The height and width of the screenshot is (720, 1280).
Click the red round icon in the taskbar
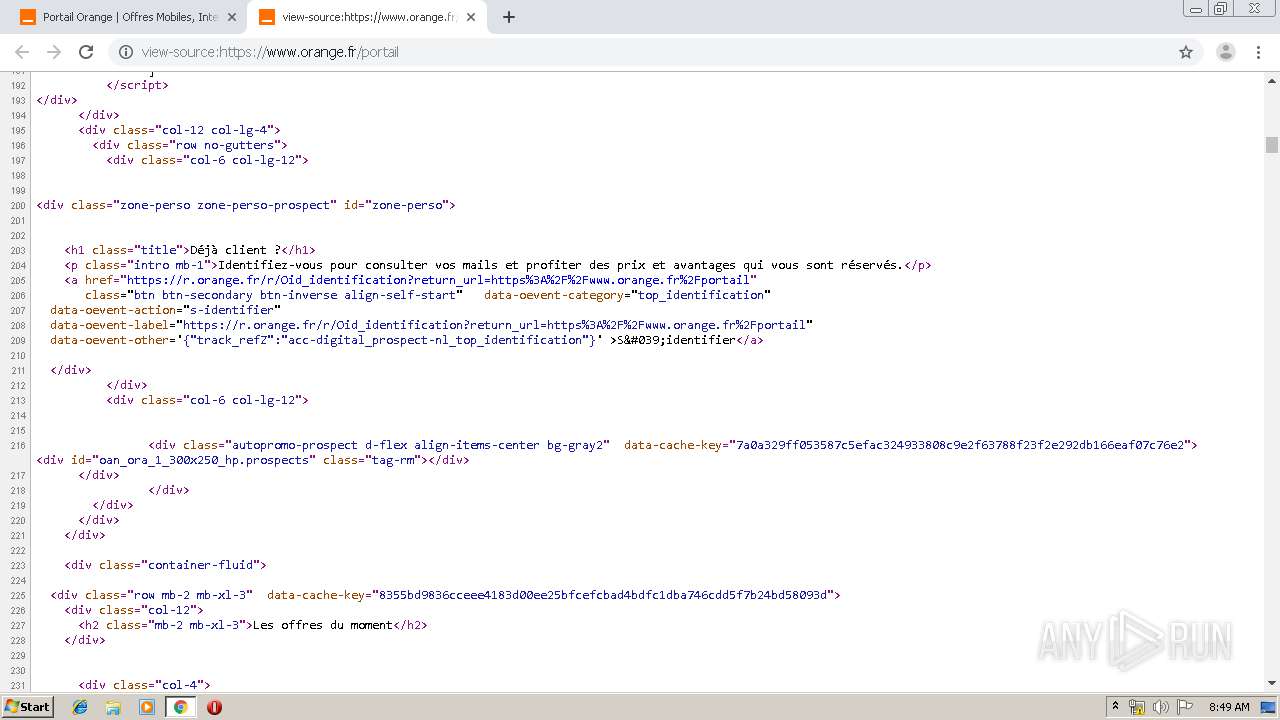[214, 707]
